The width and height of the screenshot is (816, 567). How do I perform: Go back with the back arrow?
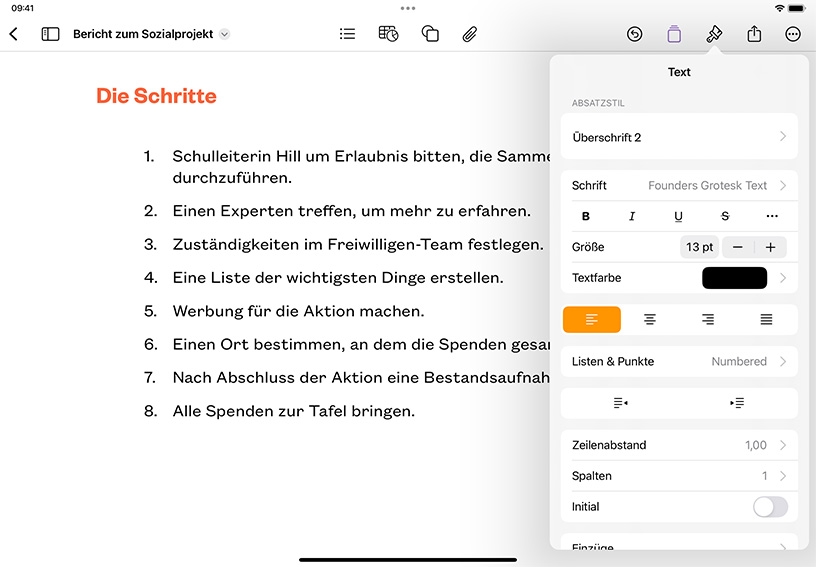click(x=14, y=34)
